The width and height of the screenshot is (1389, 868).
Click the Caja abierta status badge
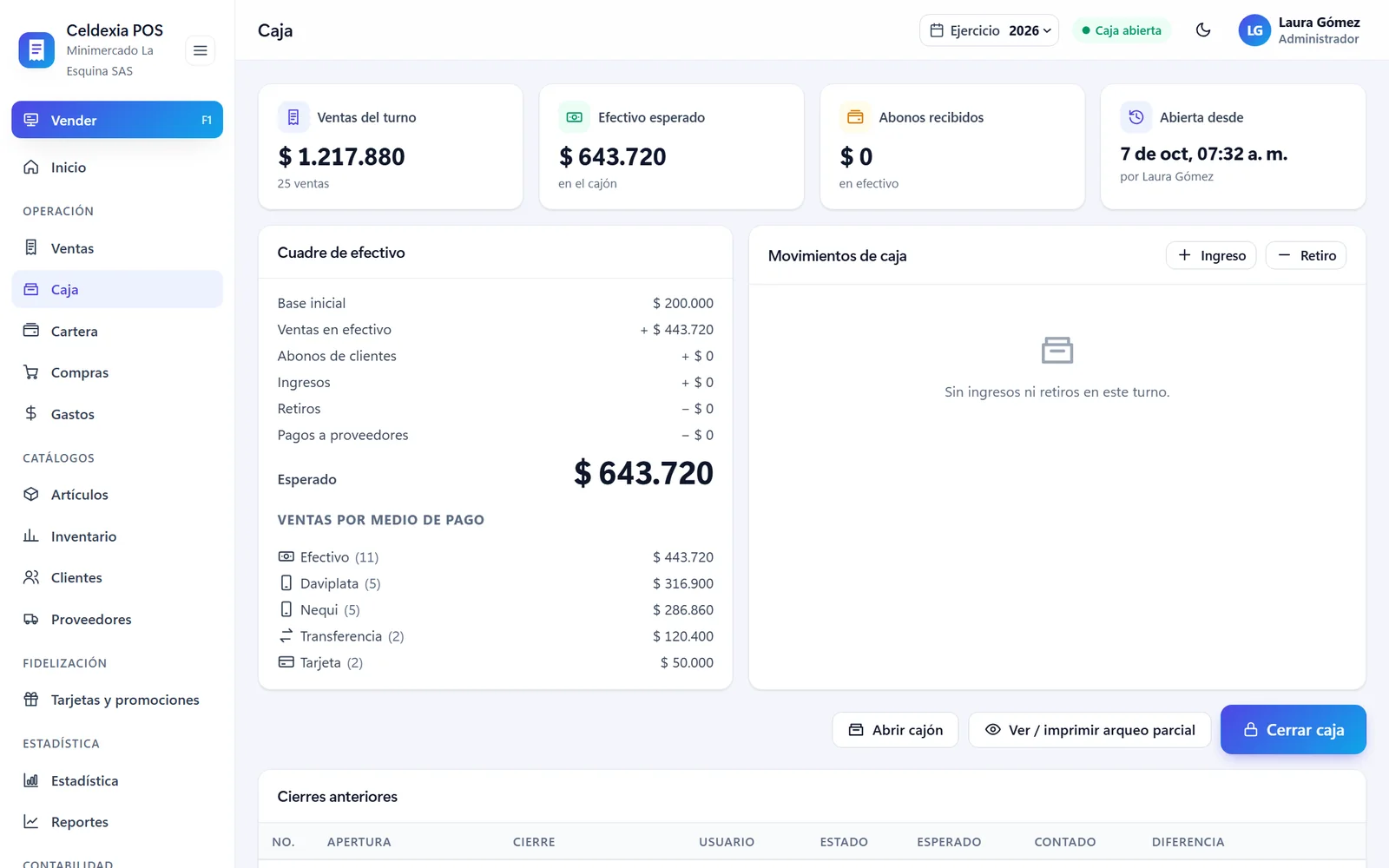click(1122, 30)
